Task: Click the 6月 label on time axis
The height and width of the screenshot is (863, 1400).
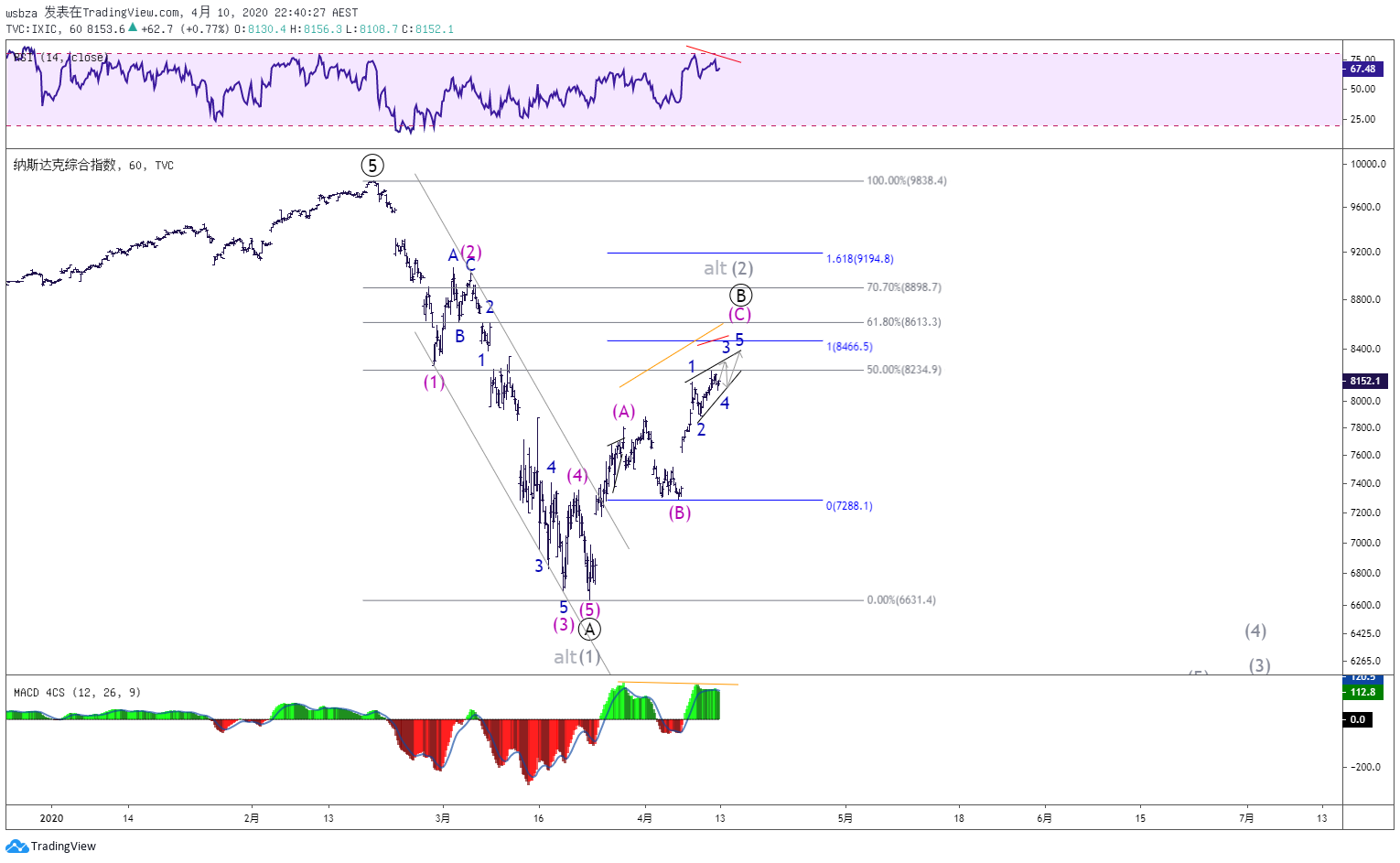Action: (1045, 818)
